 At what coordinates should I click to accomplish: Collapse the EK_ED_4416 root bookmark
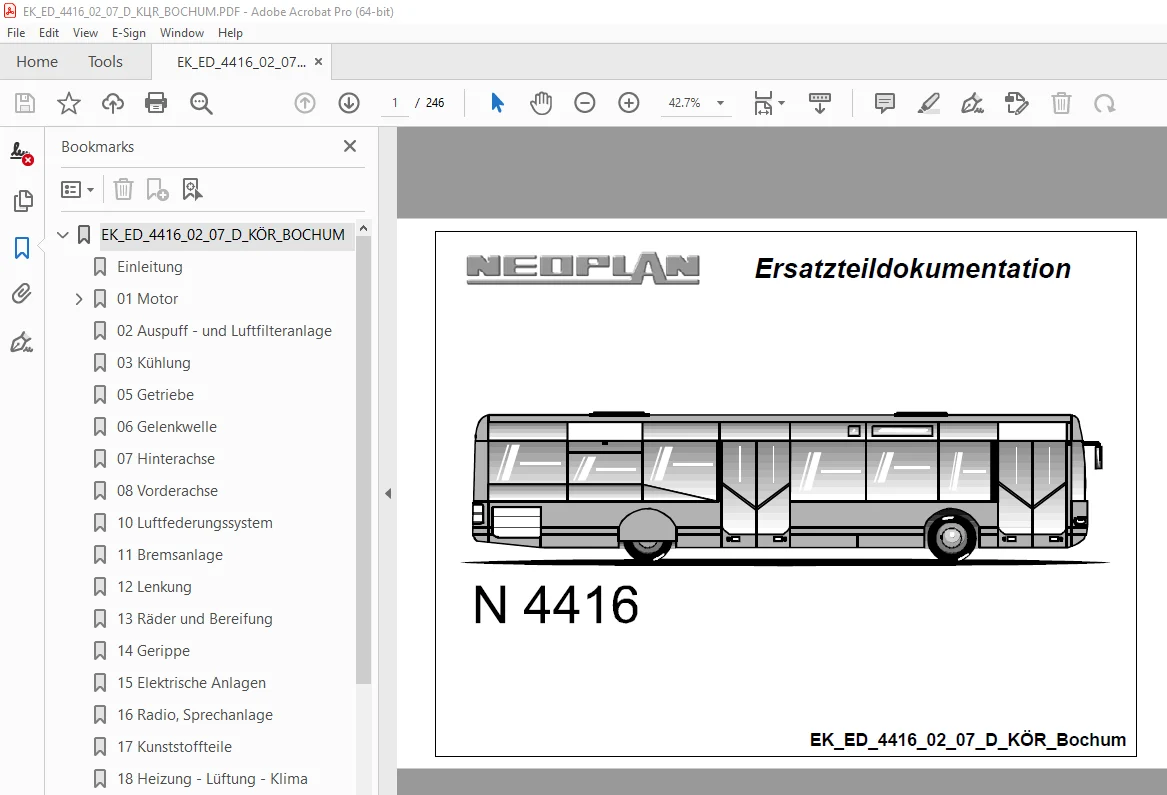pyautogui.click(x=63, y=235)
